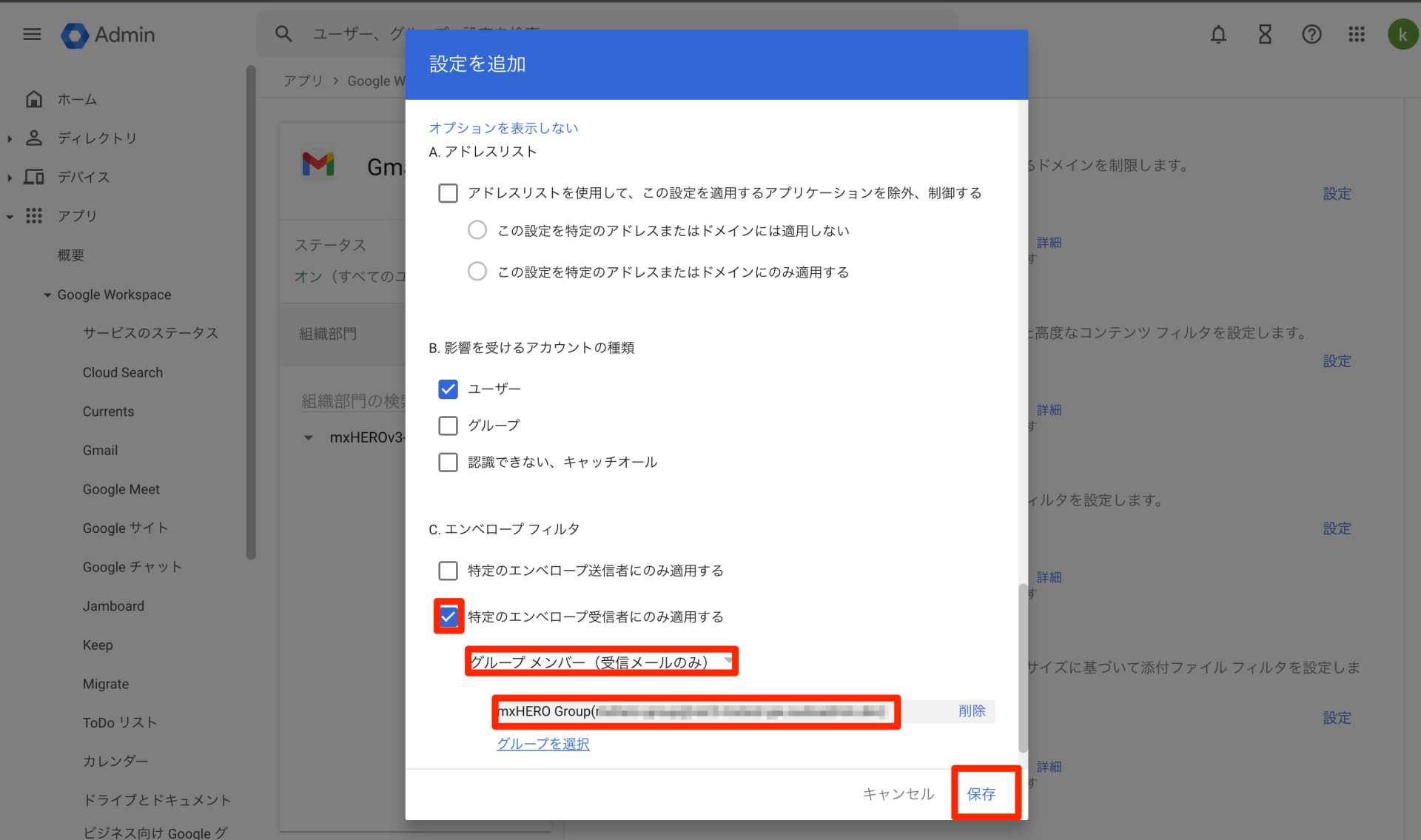This screenshot has height=840, width=1421.
Task: Enable 特定のエンベロープ送信者にのみ適用する
Action: click(x=448, y=571)
